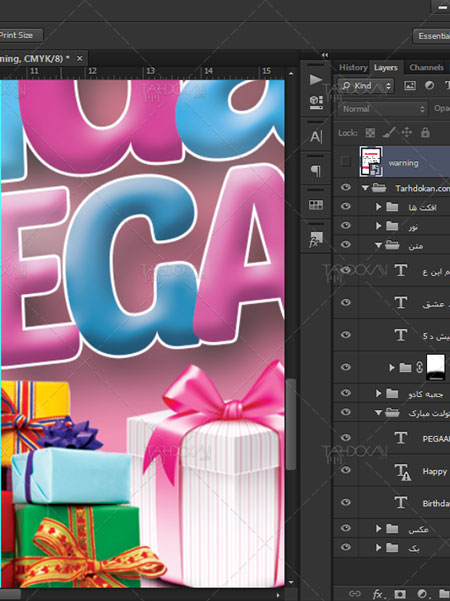This screenshot has width=450, height=601.
Task: Open the Styles fx panel icon
Action: (x=315, y=239)
